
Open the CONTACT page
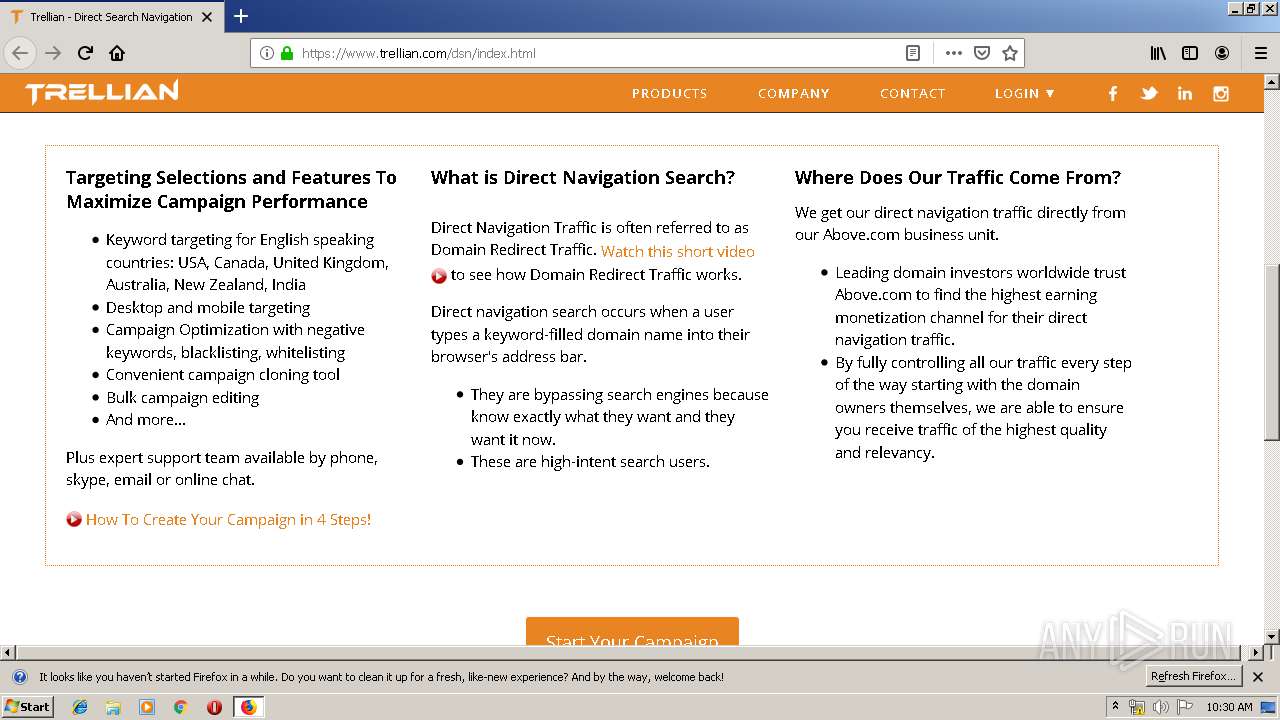click(x=913, y=93)
